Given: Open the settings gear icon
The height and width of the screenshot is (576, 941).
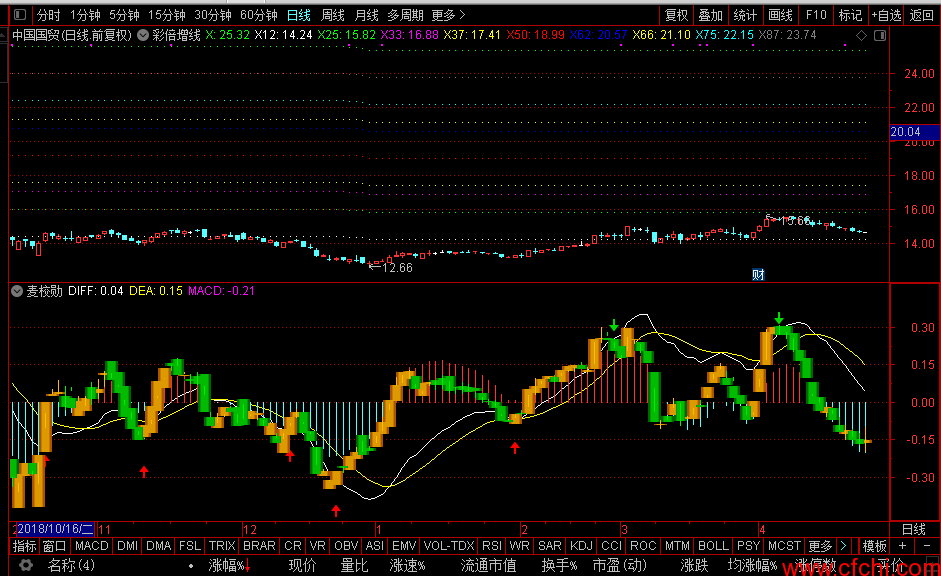Looking at the screenshot, I should click(26, 565).
